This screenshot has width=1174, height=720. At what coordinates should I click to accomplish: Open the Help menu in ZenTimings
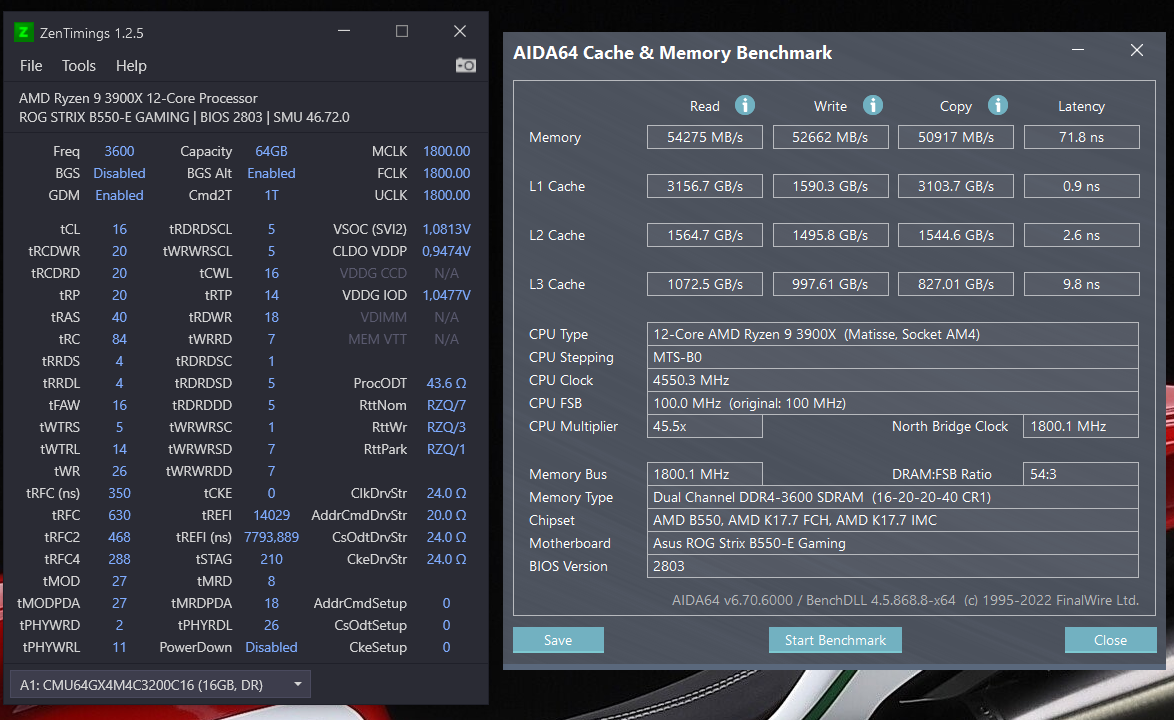tap(131, 66)
